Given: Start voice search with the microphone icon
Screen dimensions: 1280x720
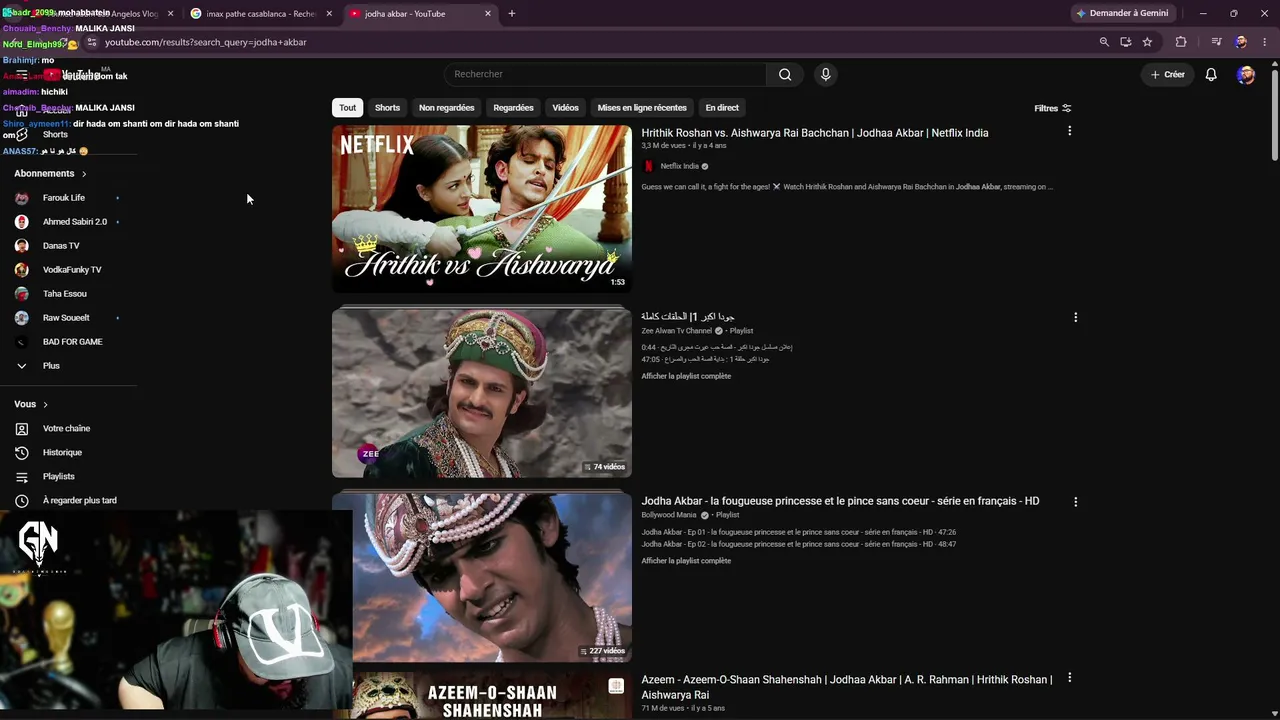Looking at the screenshot, I should tap(825, 74).
